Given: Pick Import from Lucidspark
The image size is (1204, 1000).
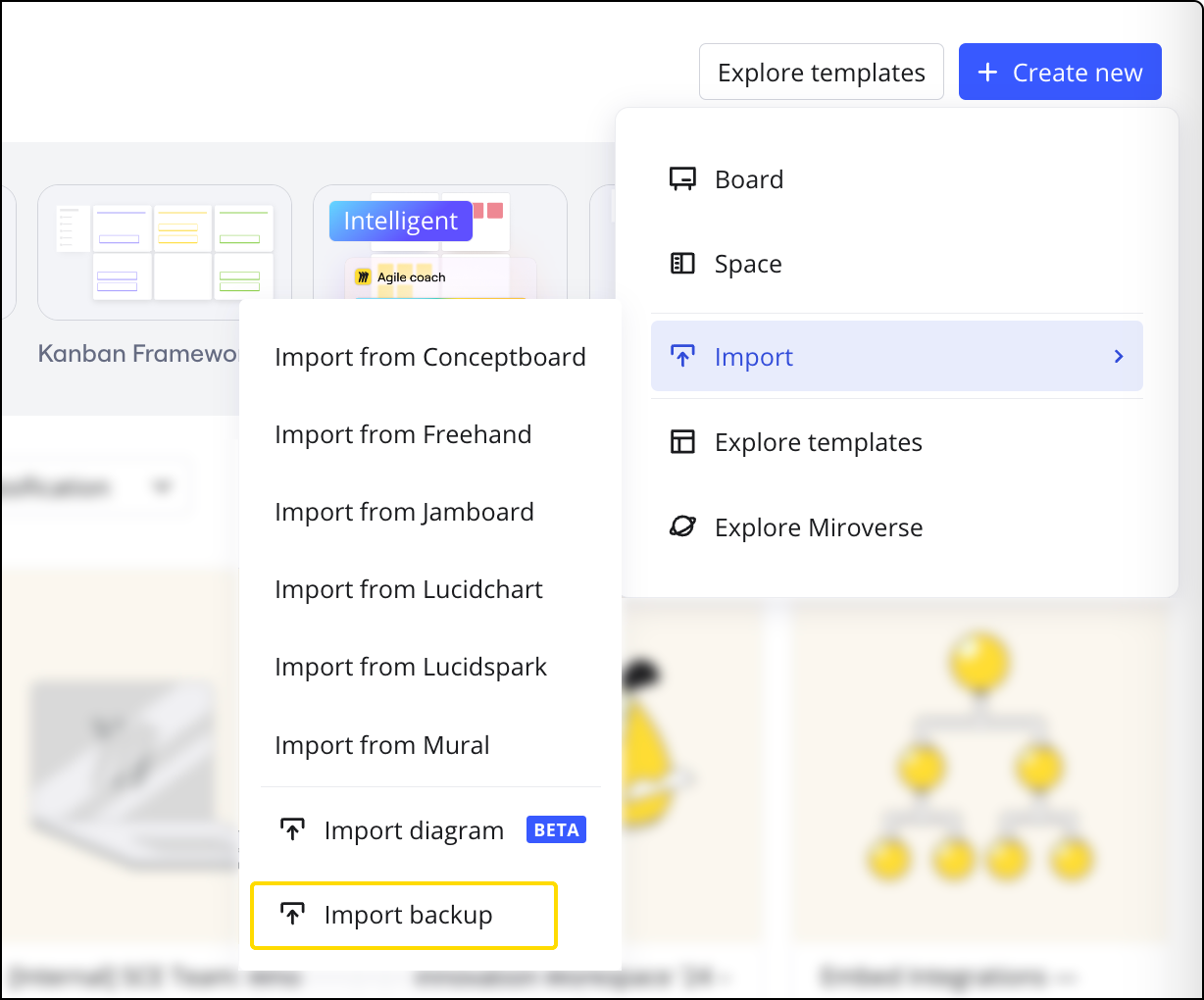Looking at the screenshot, I should 411,667.
